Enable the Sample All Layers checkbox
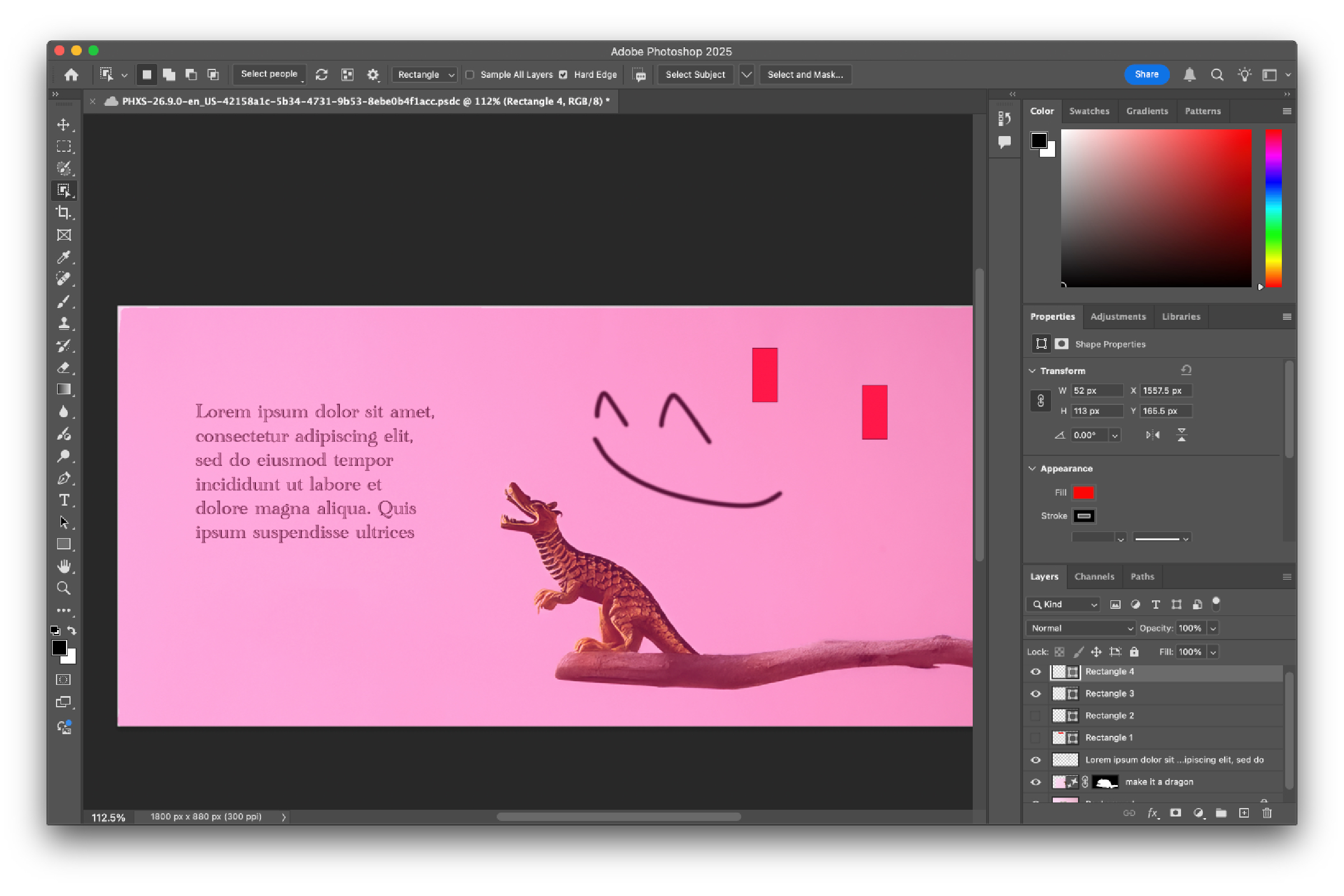 pos(470,74)
